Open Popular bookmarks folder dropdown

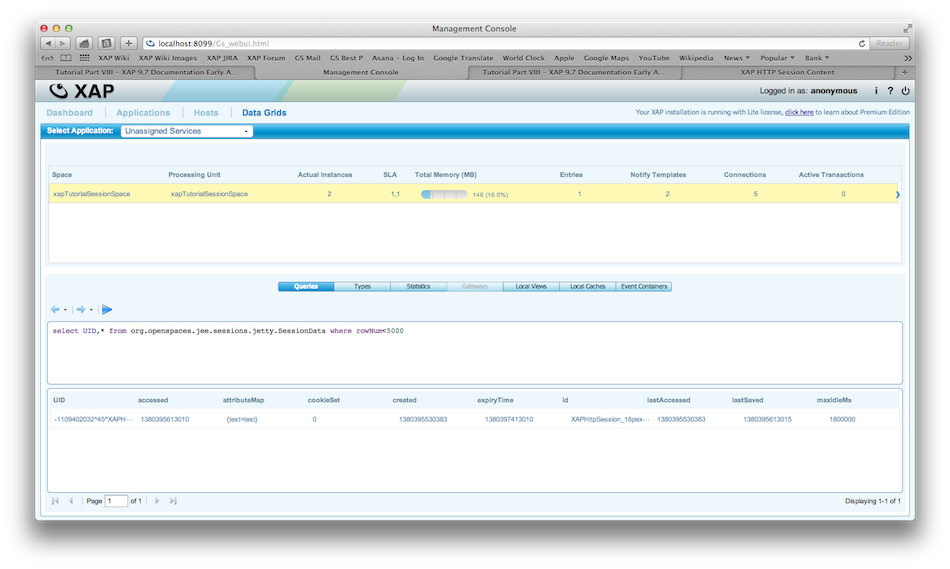point(777,58)
